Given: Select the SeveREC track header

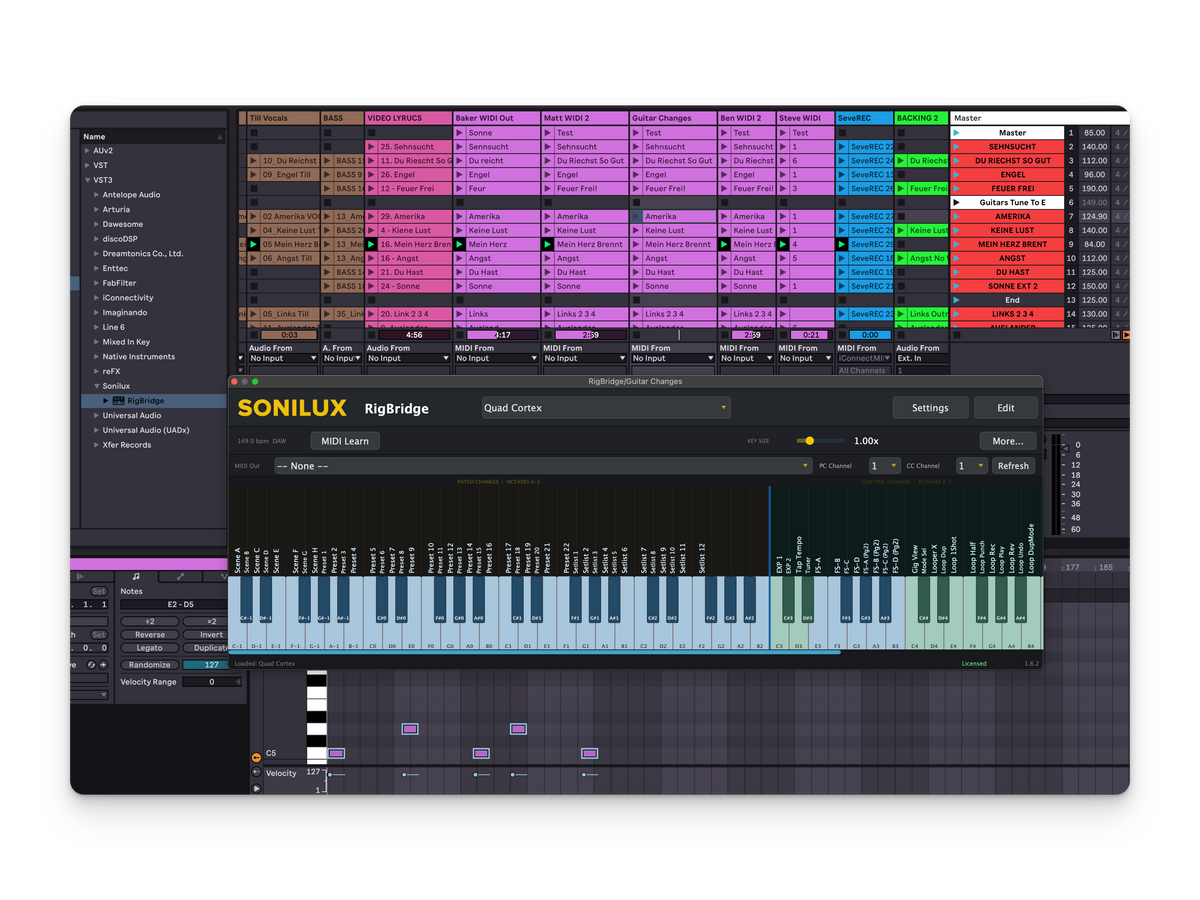Looking at the screenshot, I should point(863,118).
